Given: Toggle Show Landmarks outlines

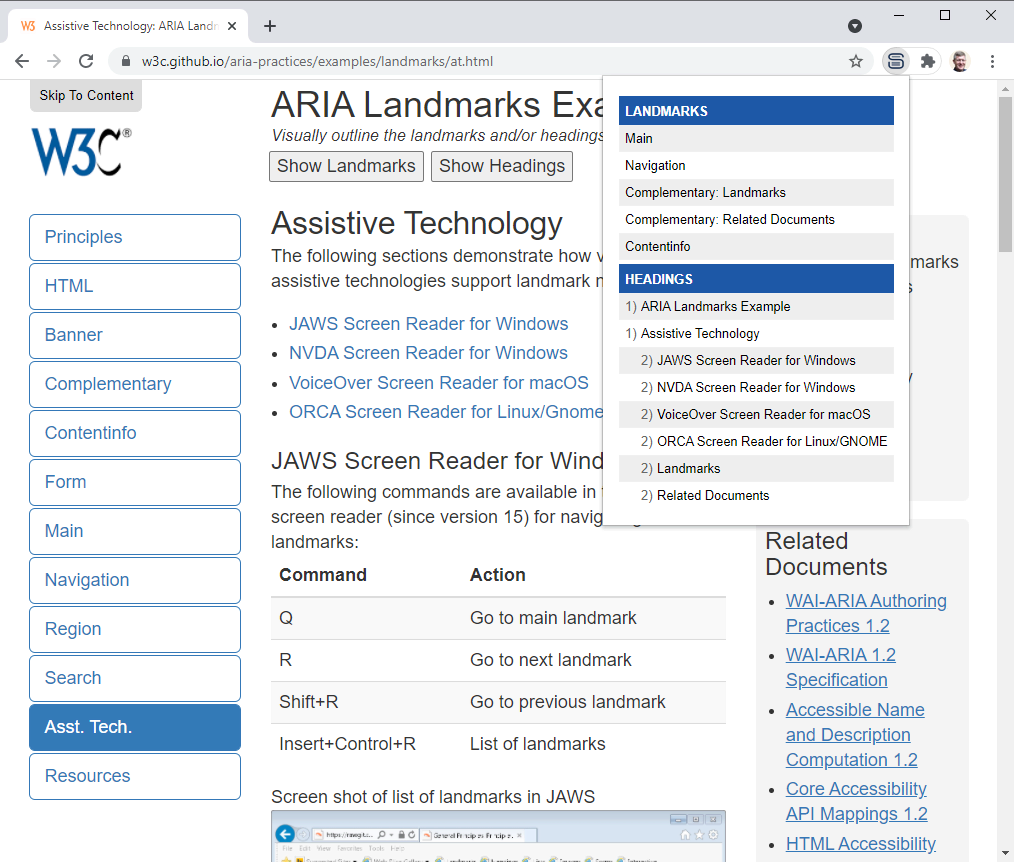Looking at the screenshot, I should [x=346, y=166].
